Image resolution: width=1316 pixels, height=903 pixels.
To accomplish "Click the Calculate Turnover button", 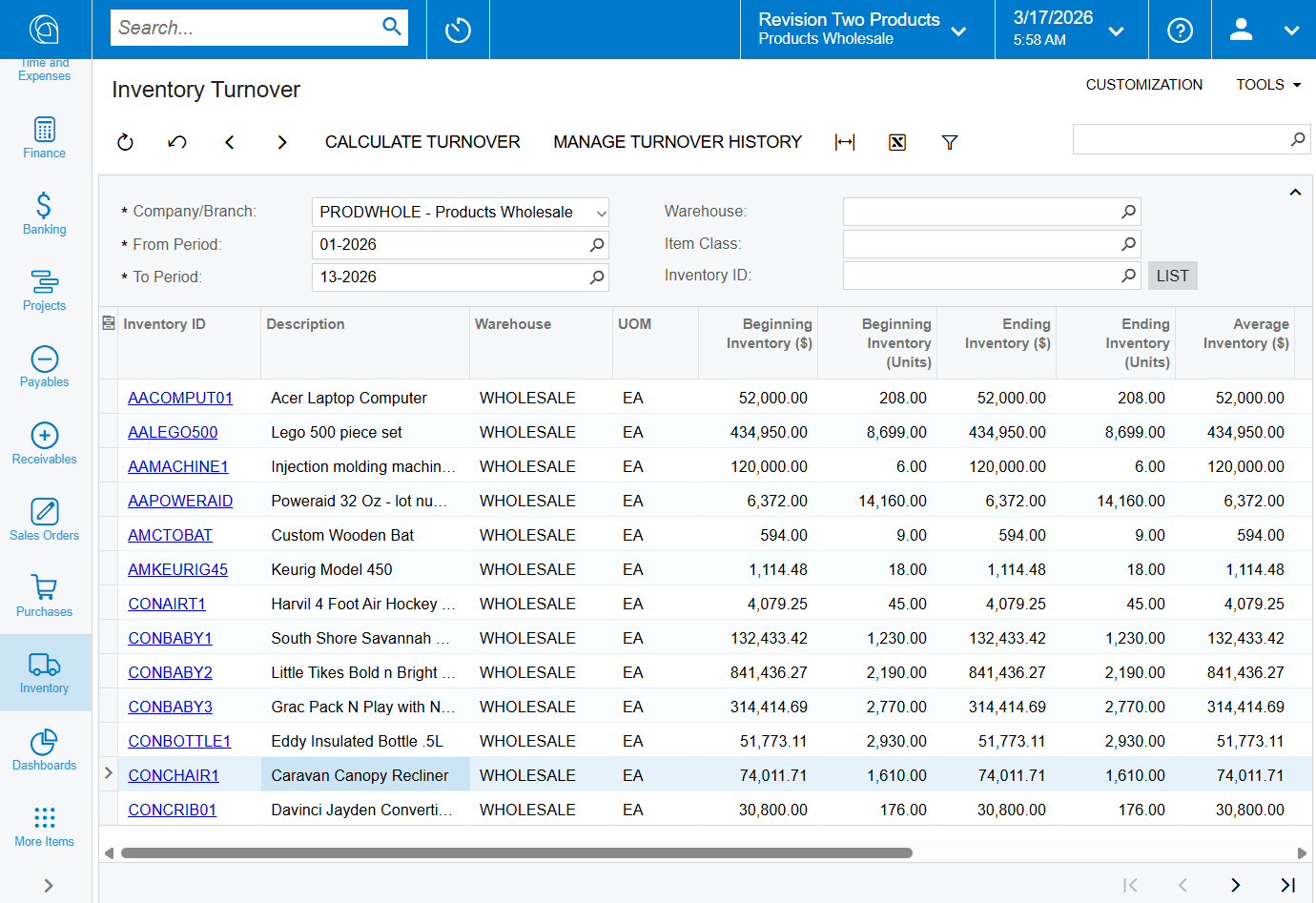I will 422,142.
